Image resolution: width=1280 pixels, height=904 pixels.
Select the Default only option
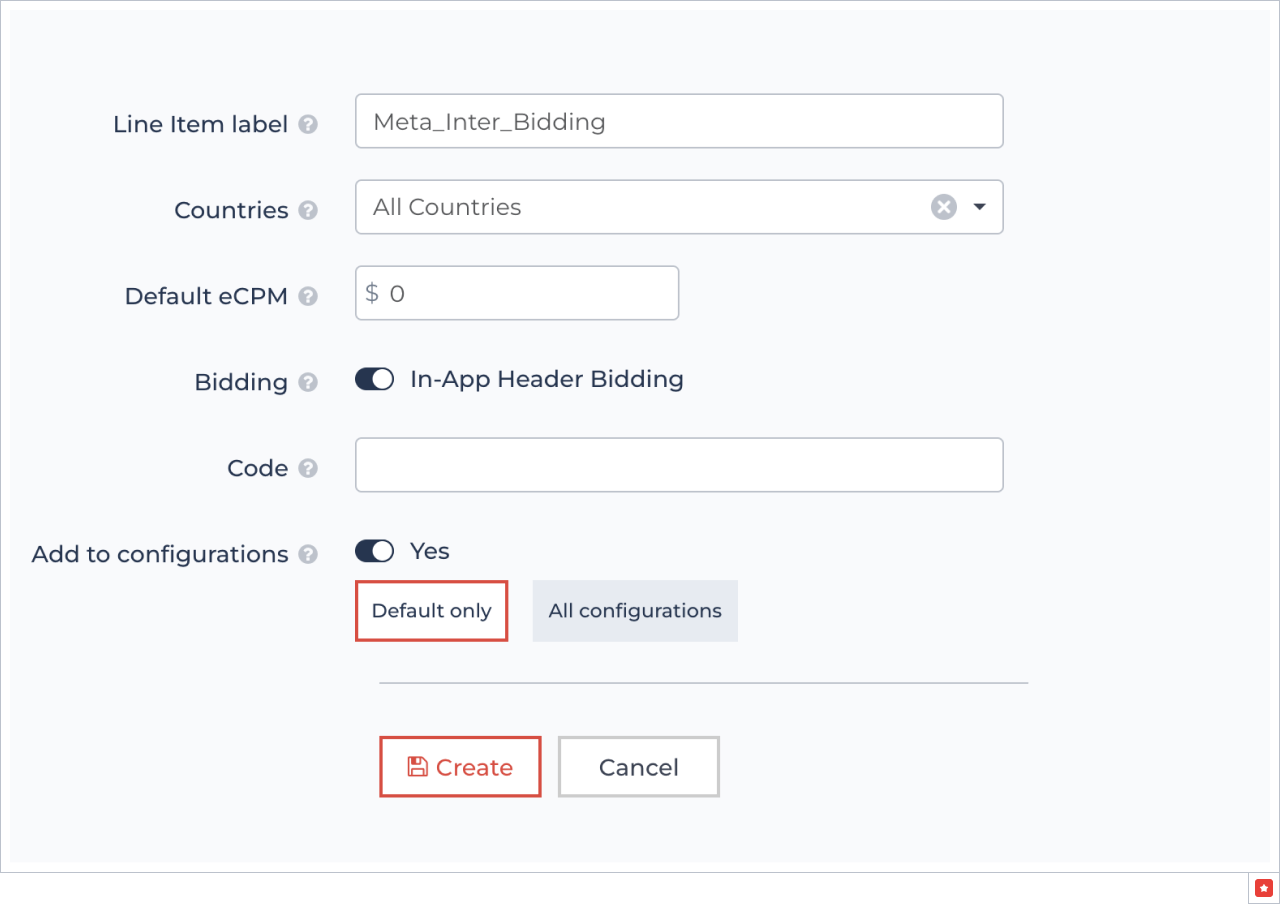[x=431, y=611]
